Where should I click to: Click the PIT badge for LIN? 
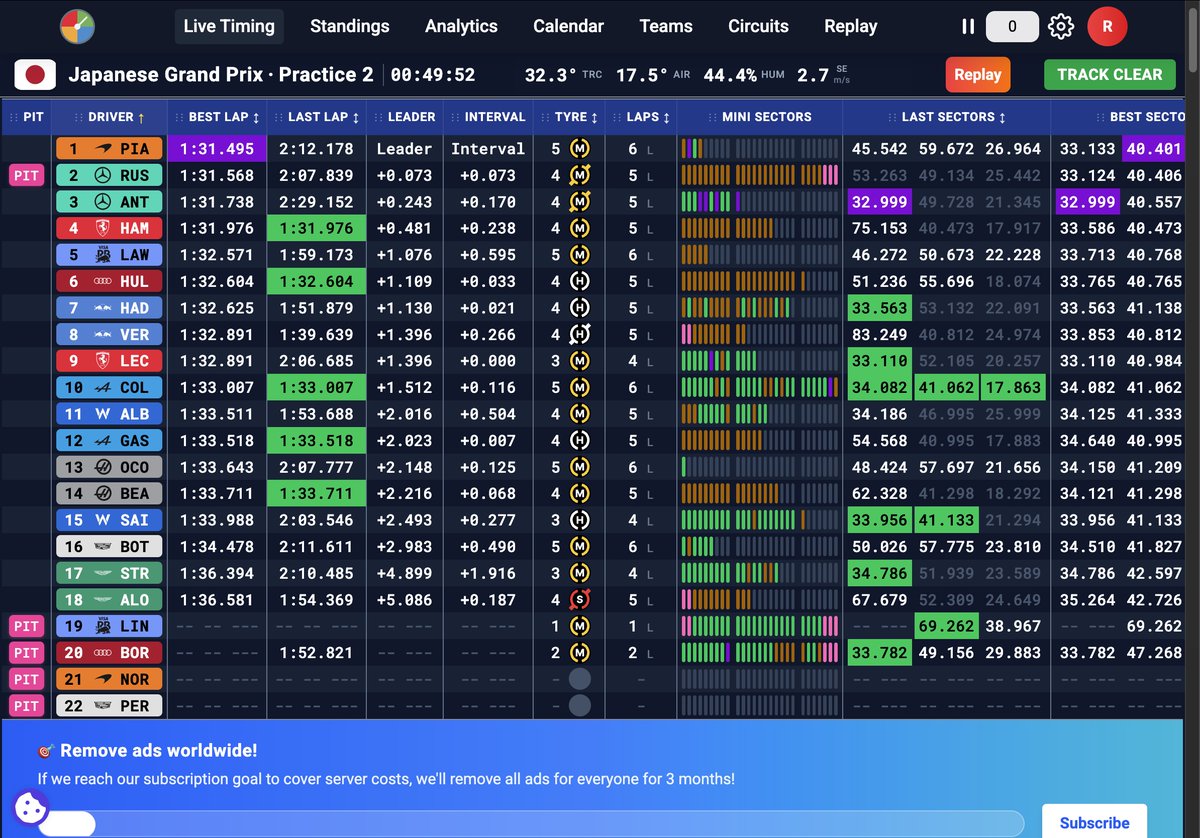[26, 626]
